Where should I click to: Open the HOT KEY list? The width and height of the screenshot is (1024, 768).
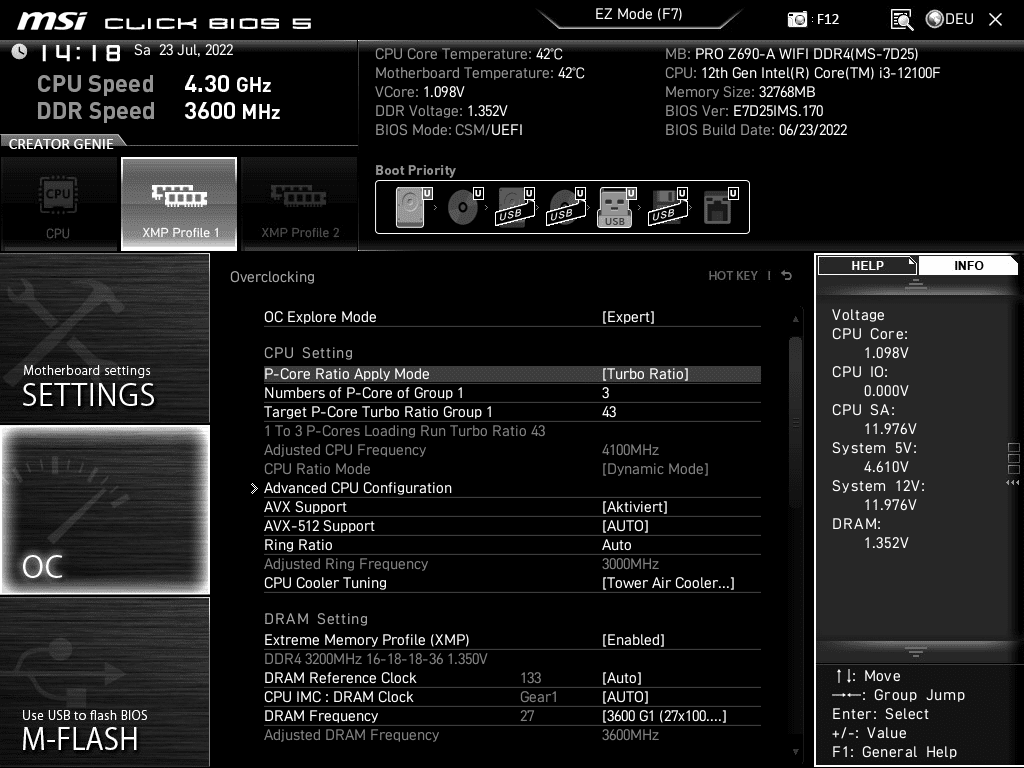(733, 276)
